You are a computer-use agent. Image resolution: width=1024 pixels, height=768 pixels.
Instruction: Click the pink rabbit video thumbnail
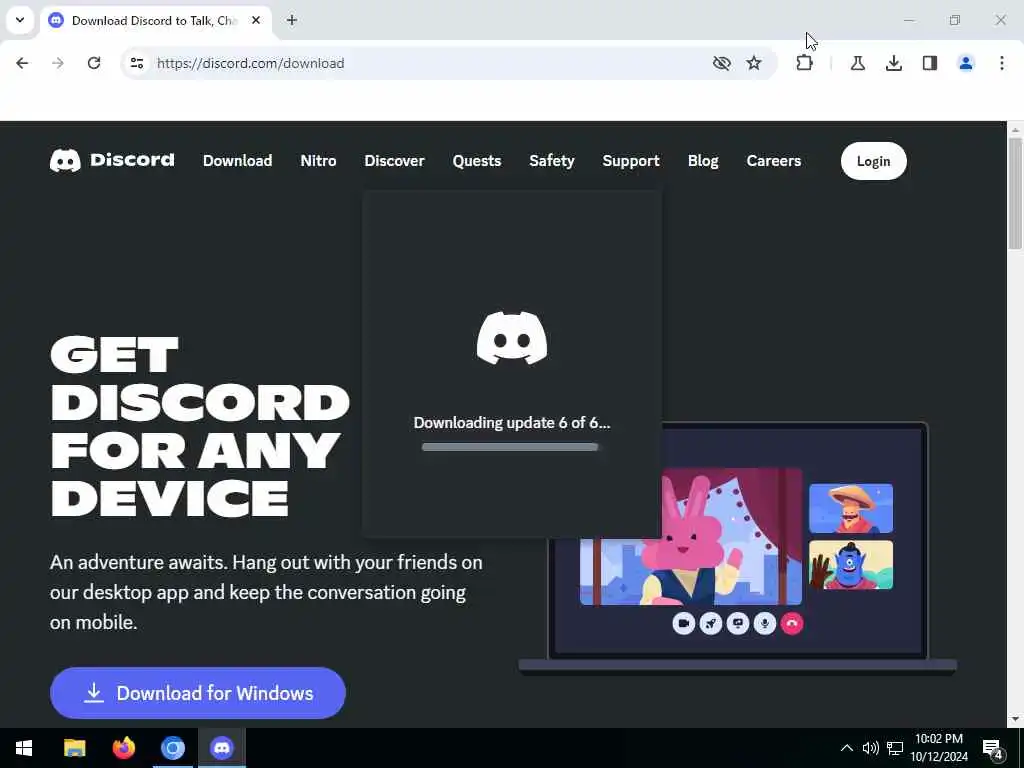pyautogui.click(x=691, y=537)
